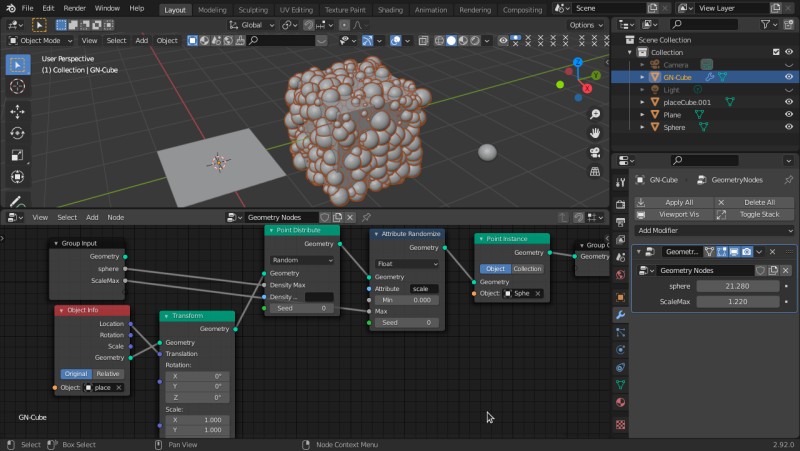
Task: Click Attribute name field showing scale
Action: click(424, 289)
